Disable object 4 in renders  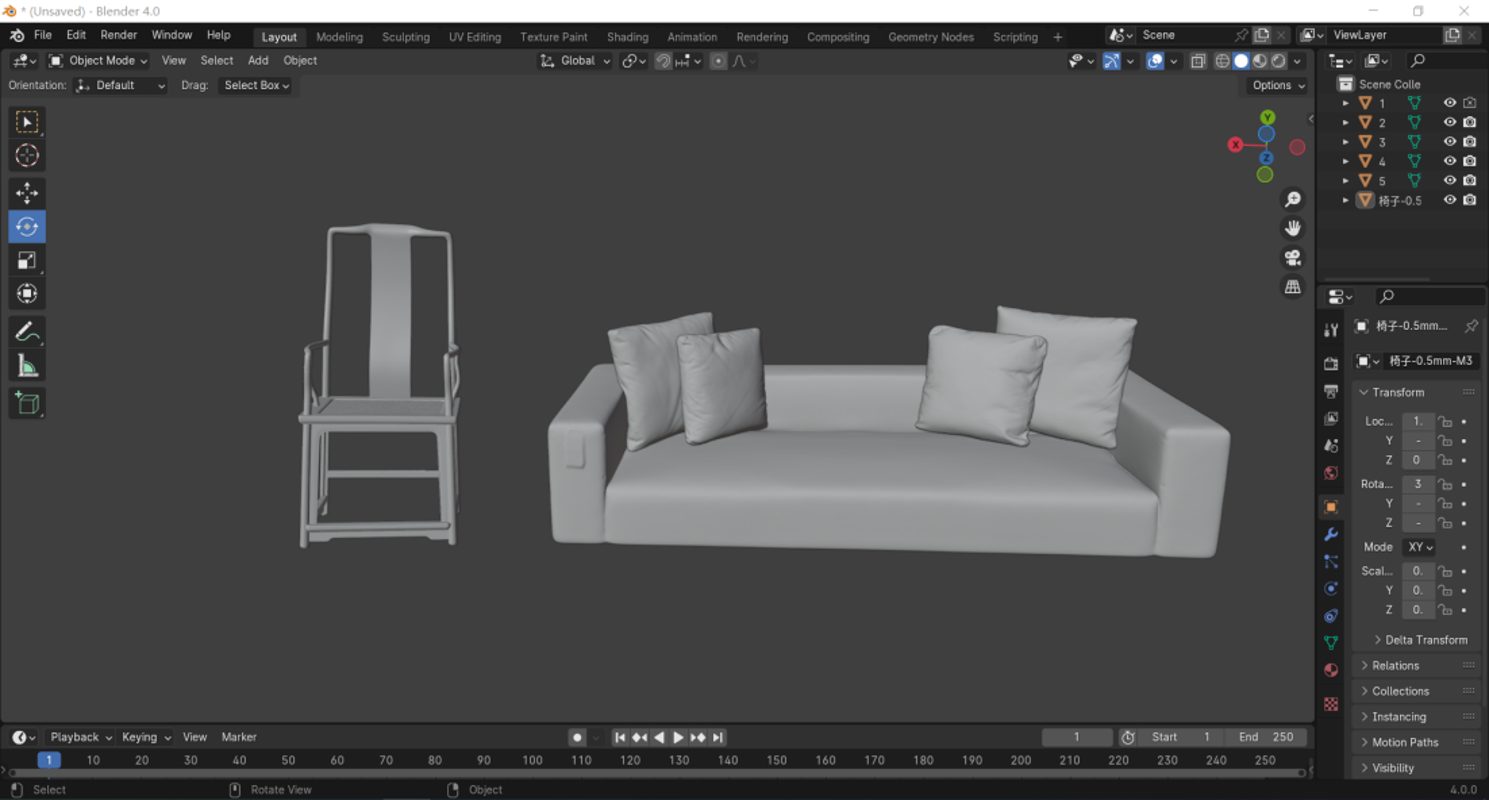coord(1469,161)
